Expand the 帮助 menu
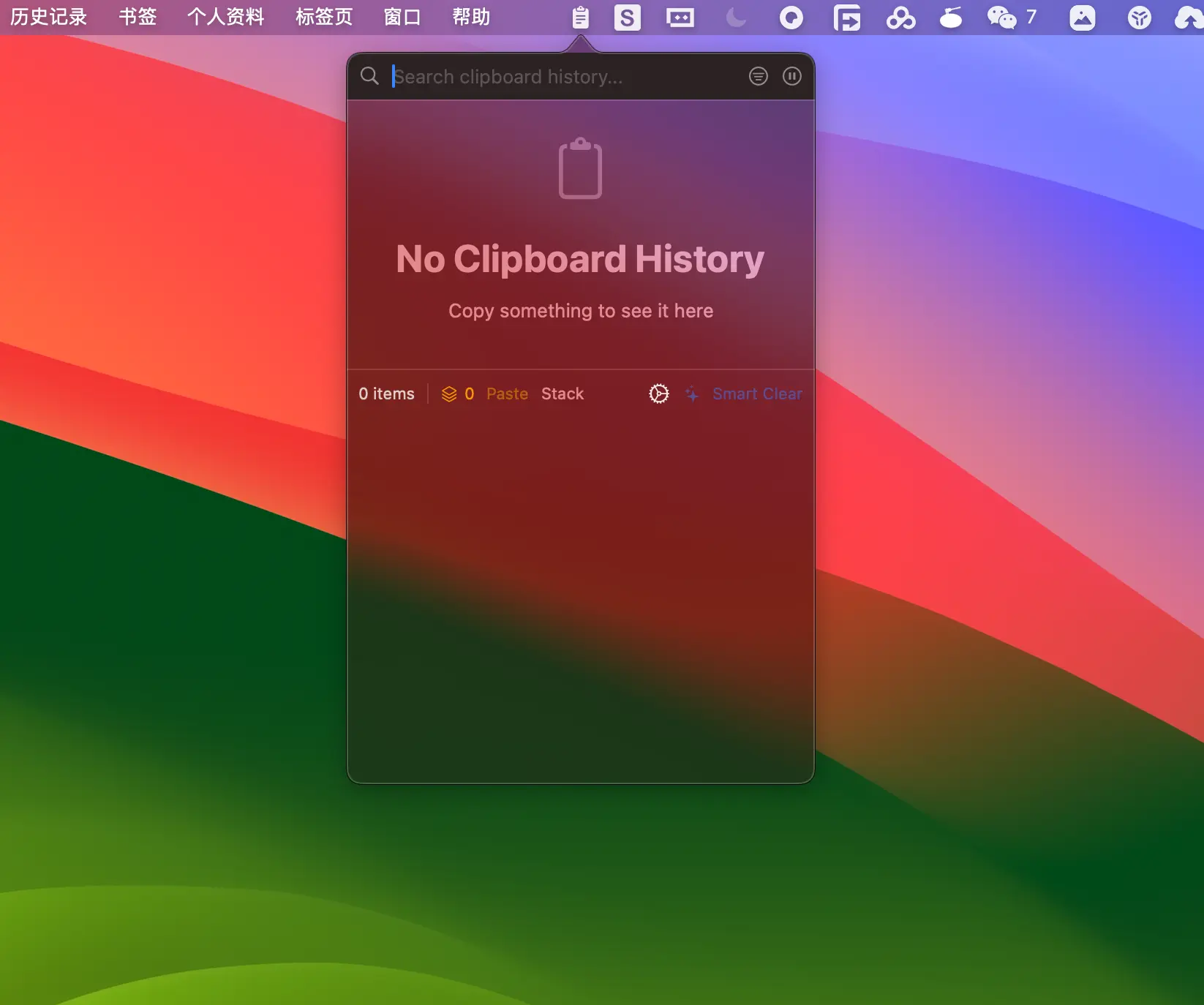 pos(471,17)
